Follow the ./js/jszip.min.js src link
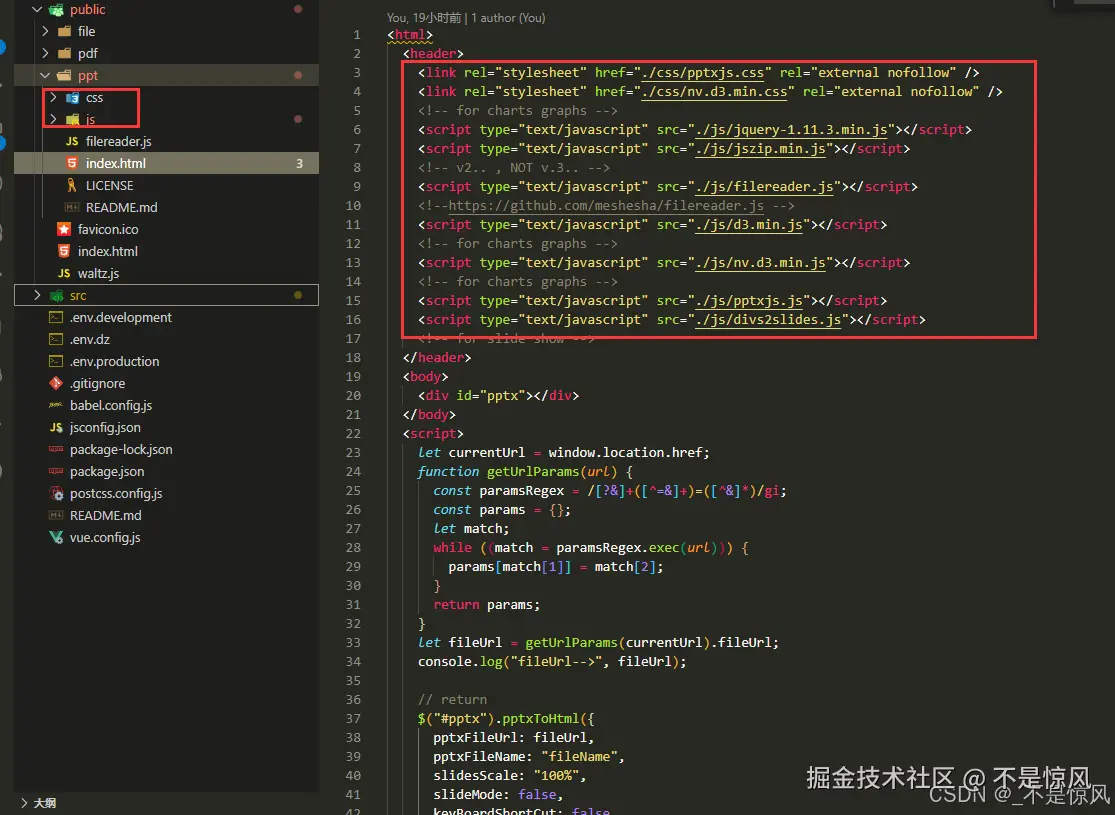This screenshot has height=815, width=1115. click(x=760, y=149)
